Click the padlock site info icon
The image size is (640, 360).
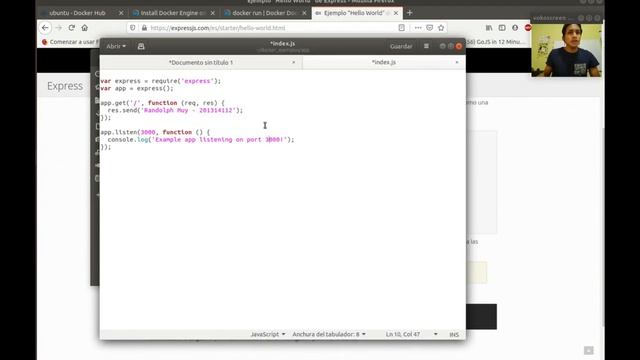[144, 28]
